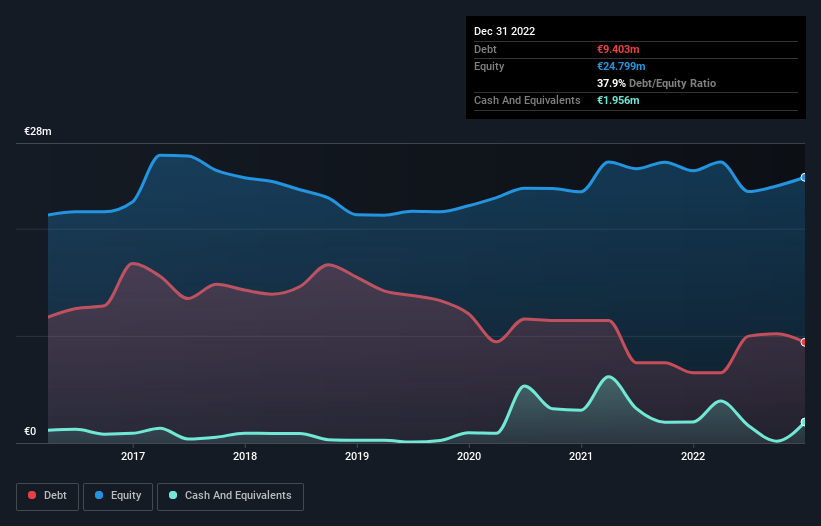Click the Dec 31 2022 tooltip date

504,31
